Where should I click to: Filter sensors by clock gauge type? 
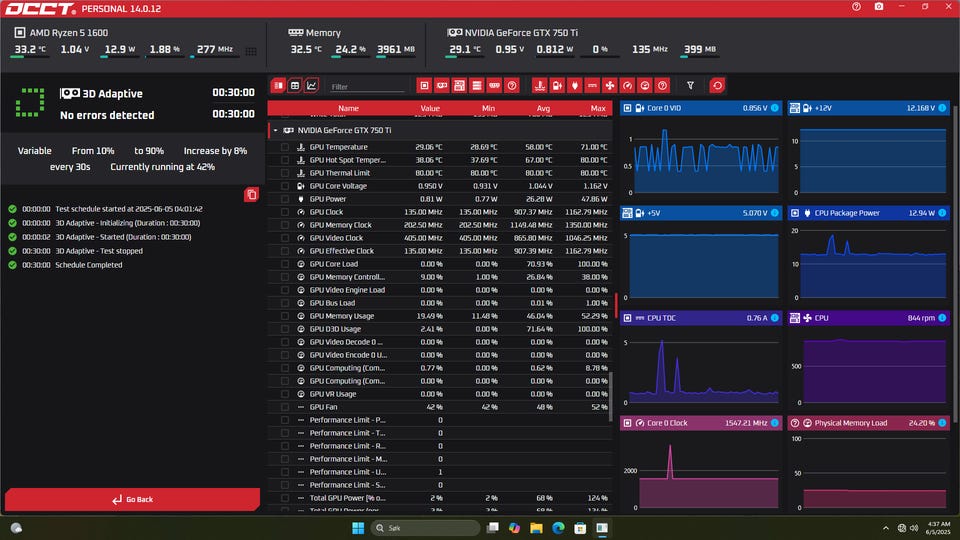click(627, 86)
